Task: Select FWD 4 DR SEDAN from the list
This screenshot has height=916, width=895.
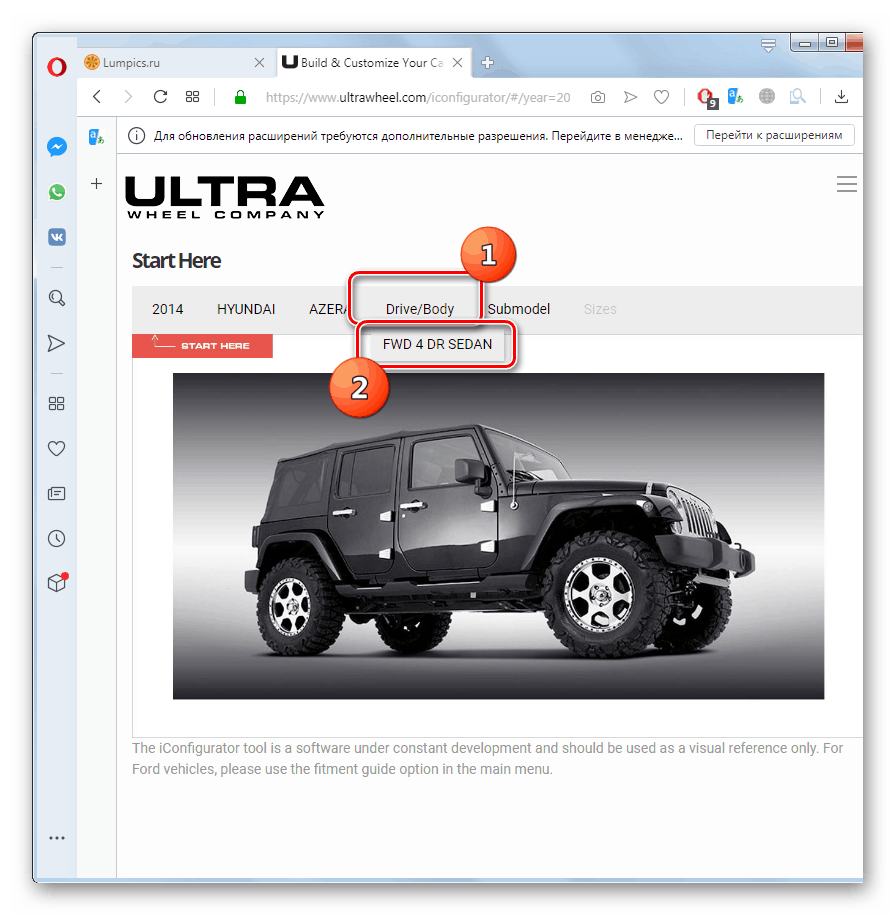Action: 436,344
